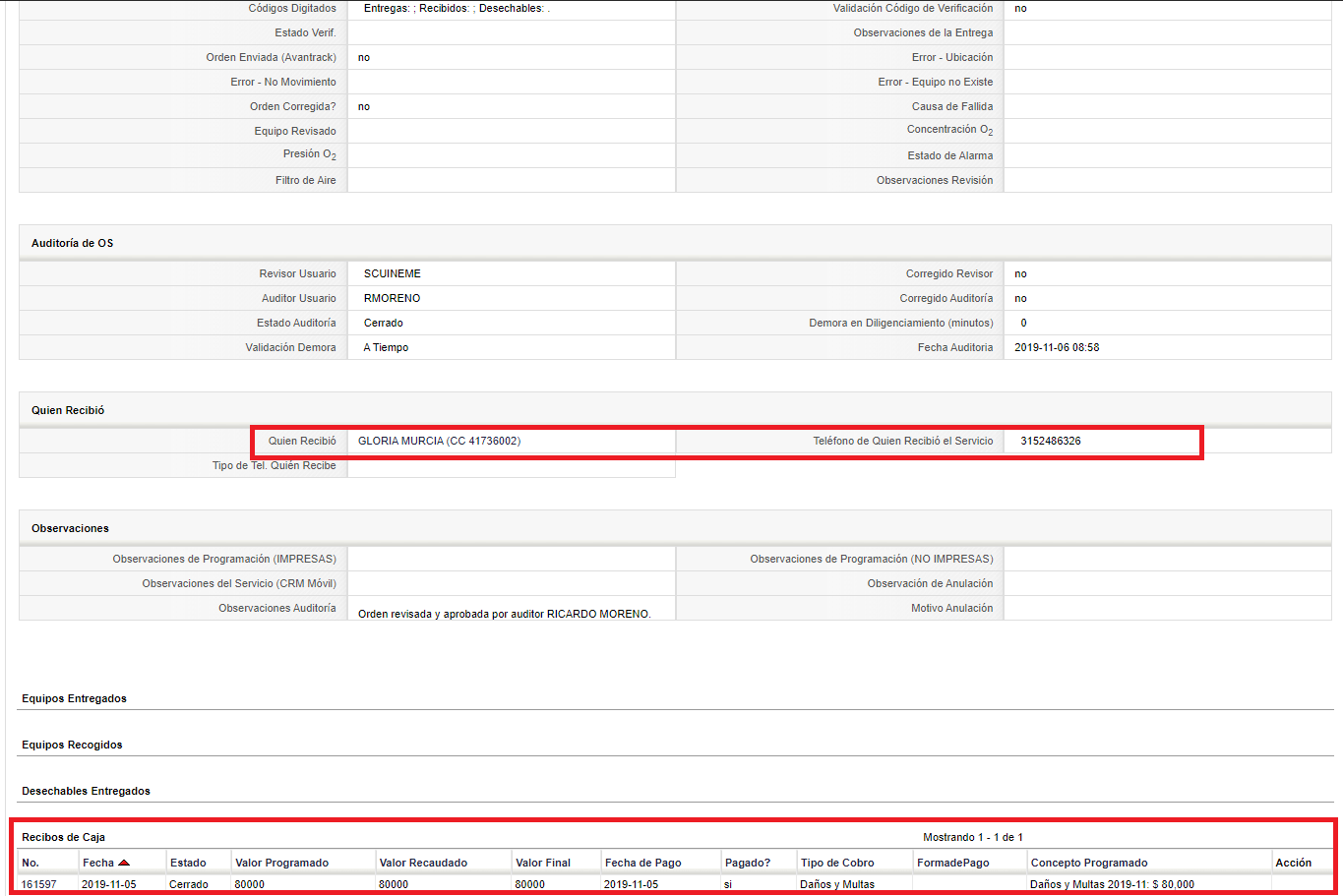Click Cerrado in the receipt row
The image size is (1343, 896).
click(189, 884)
